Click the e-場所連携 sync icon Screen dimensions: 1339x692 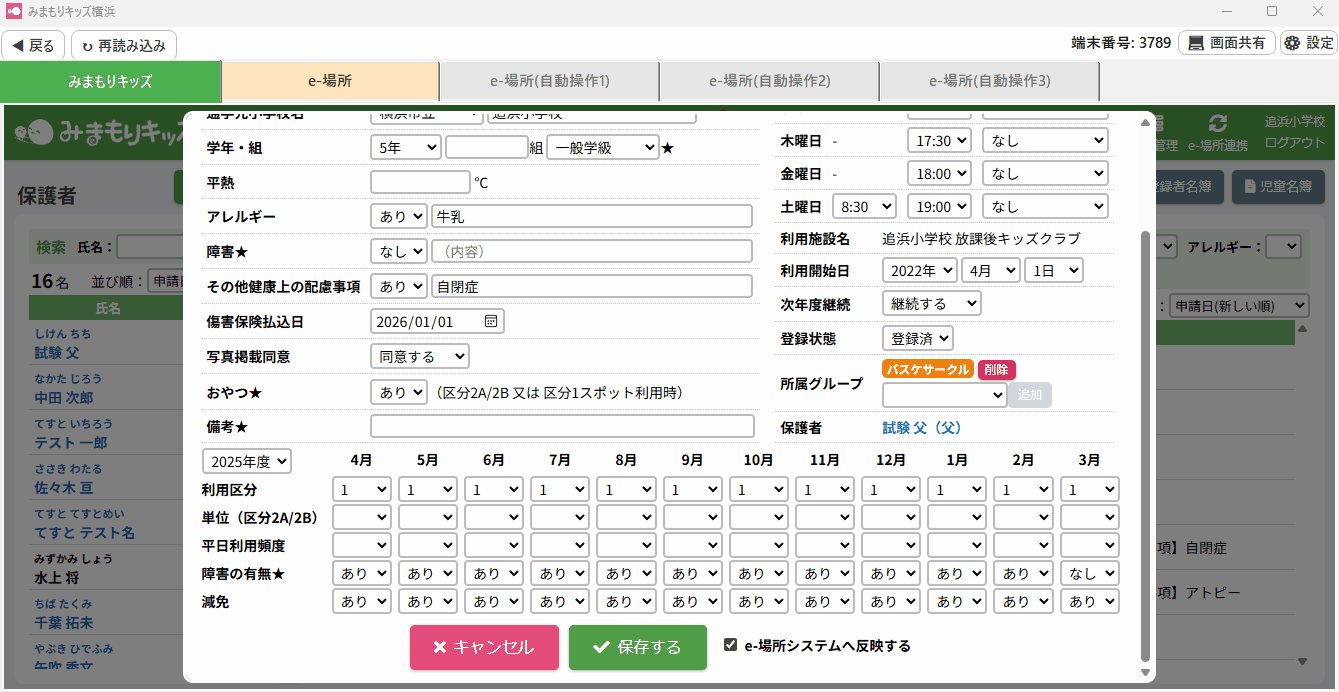(x=1217, y=124)
